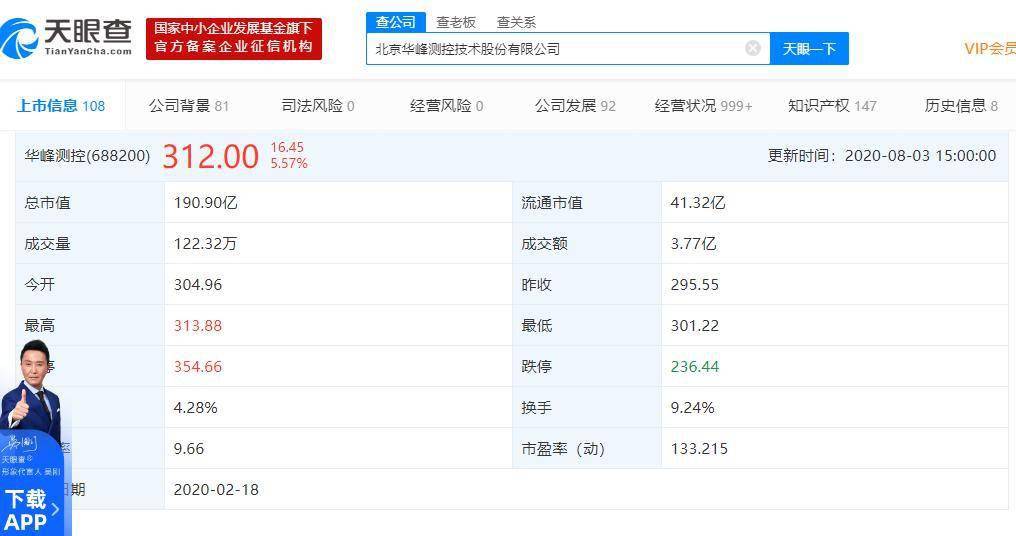
Task: Open the 经营状况 999+ tab
Action: (703, 106)
